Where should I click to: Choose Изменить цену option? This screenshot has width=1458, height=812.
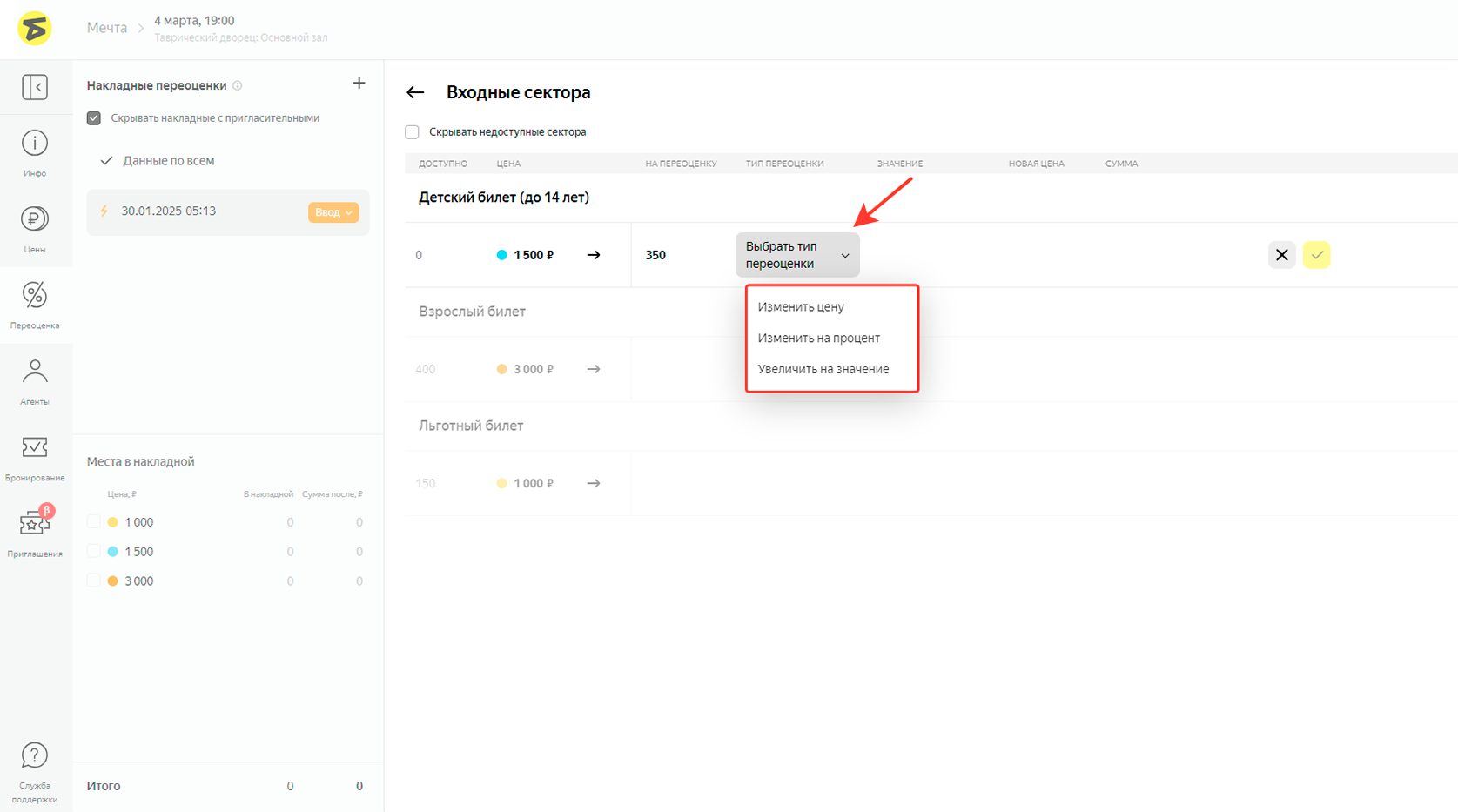click(801, 307)
